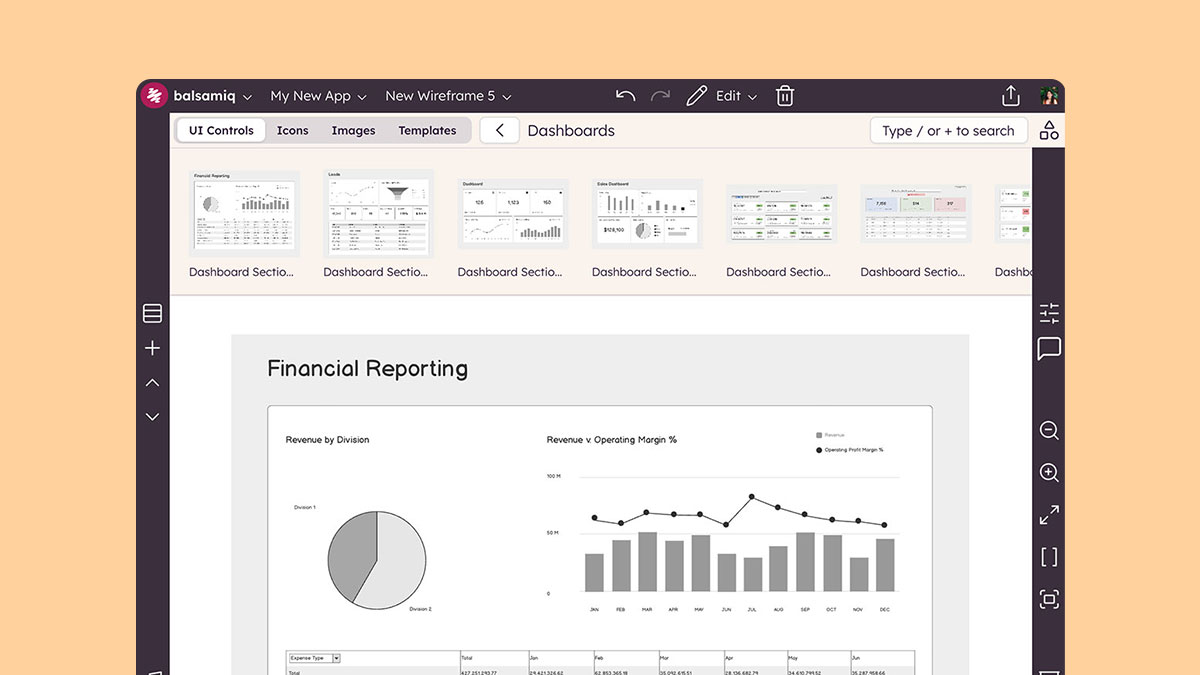Open the comments speech bubble icon
Viewport: 1200px width, 675px height.
pos(1049,349)
